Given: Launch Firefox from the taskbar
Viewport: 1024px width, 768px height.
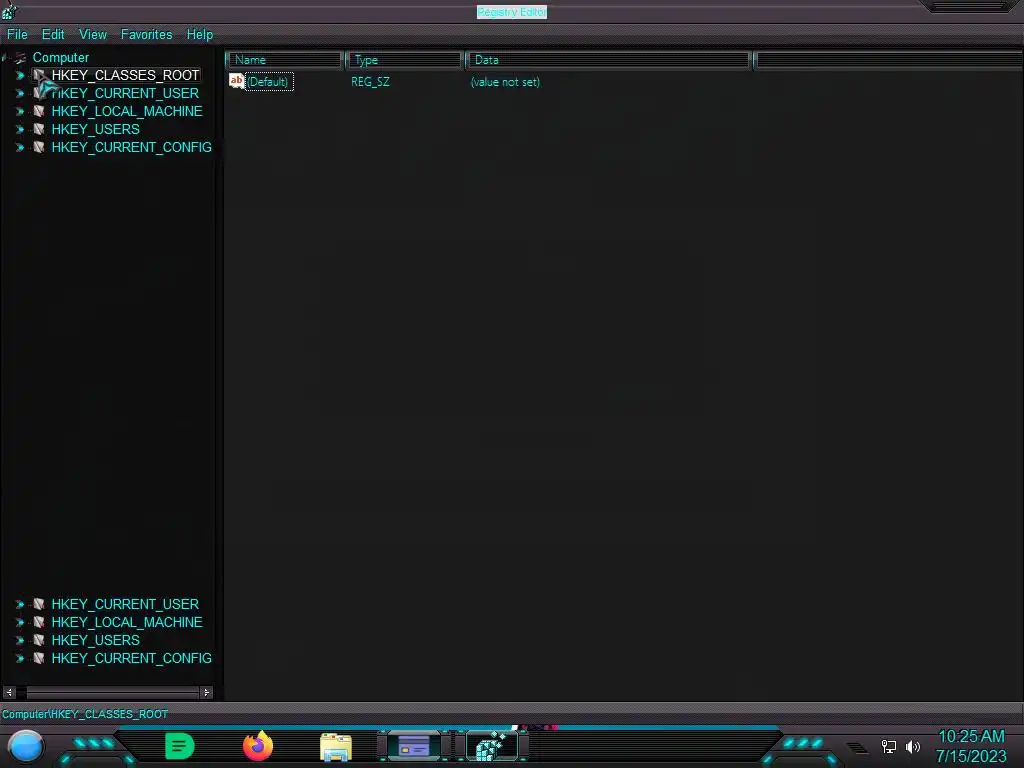Looking at the screenshot, I should tap(257, 746).
